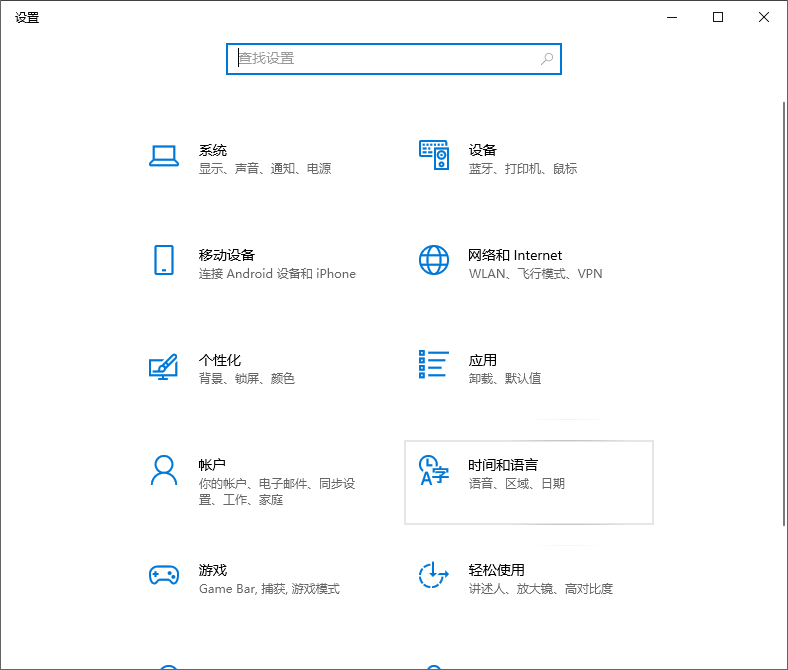Click the 网络和 Internet globe icon
Image resolution: width=788 pixels, height=670 pixels.
tap(434, 260)
